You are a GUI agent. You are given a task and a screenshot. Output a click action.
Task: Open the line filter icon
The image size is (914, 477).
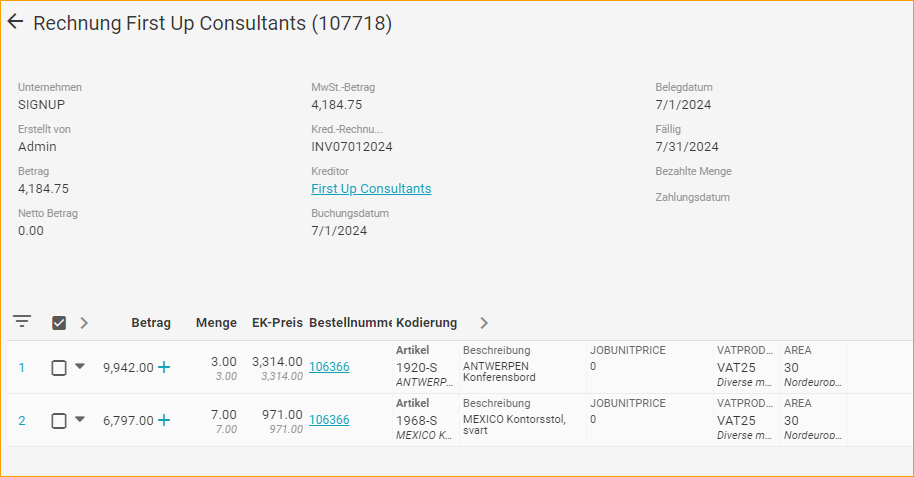pyautogui.click(x=22, y=322)
